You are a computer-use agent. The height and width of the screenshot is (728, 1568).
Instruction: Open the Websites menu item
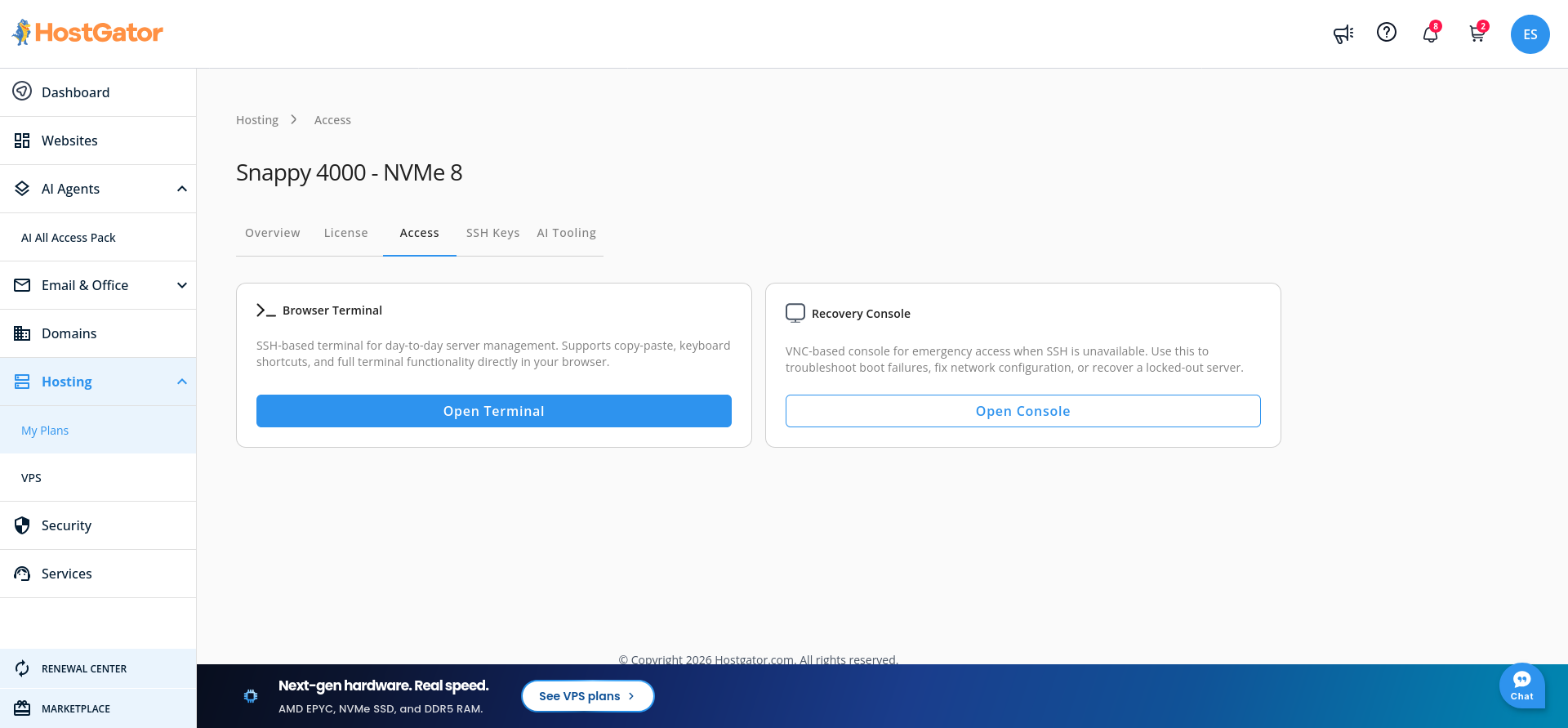point(98,141)
